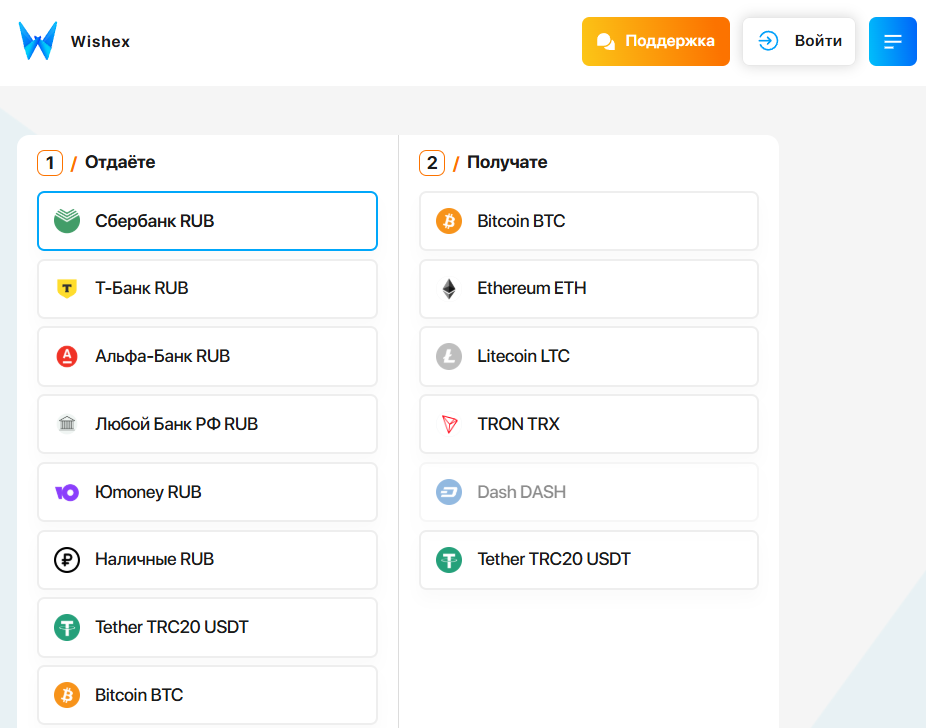Click the blue Dash icon
The image size is (926, 728).
[449, 492]
